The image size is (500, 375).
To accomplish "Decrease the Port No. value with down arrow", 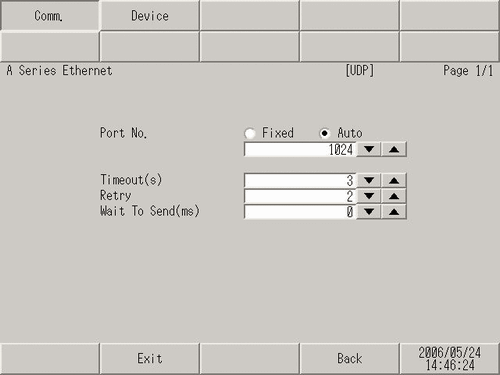I will [x=369, y=149].
